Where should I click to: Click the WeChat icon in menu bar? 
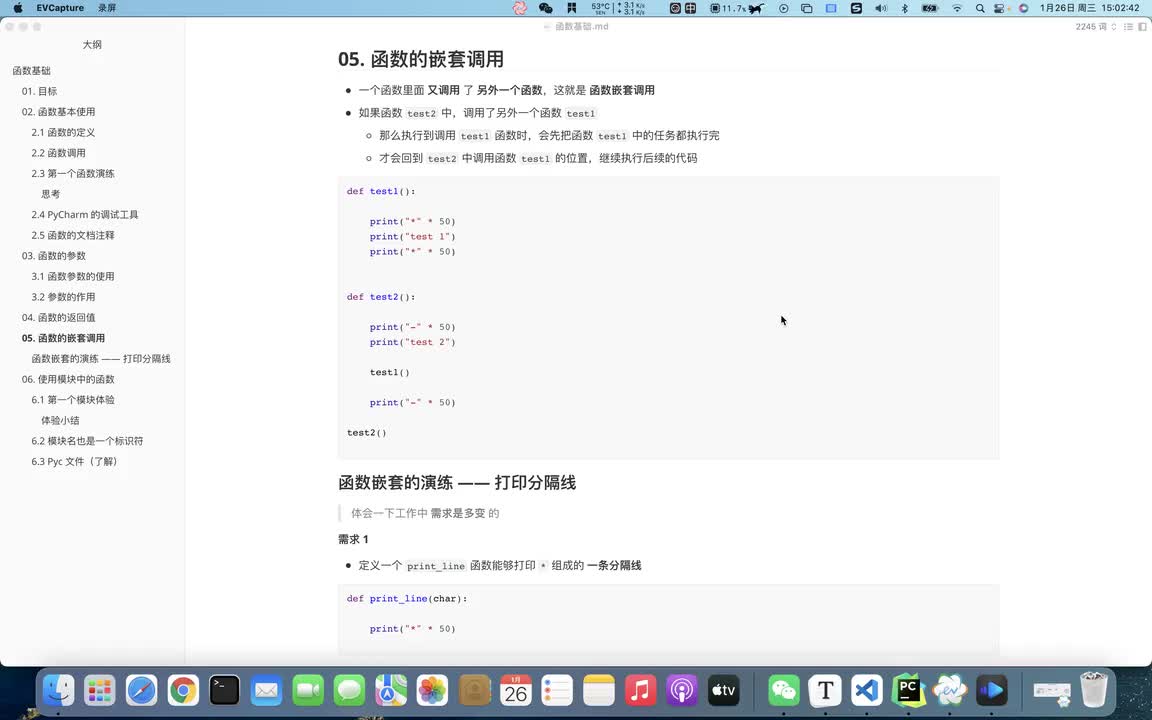545,8
